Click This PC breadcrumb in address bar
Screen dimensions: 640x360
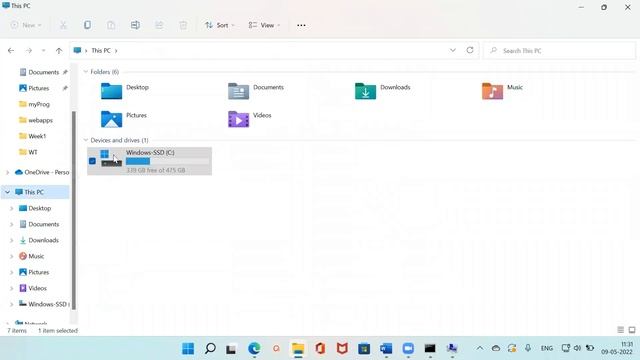tap(101, 51)
